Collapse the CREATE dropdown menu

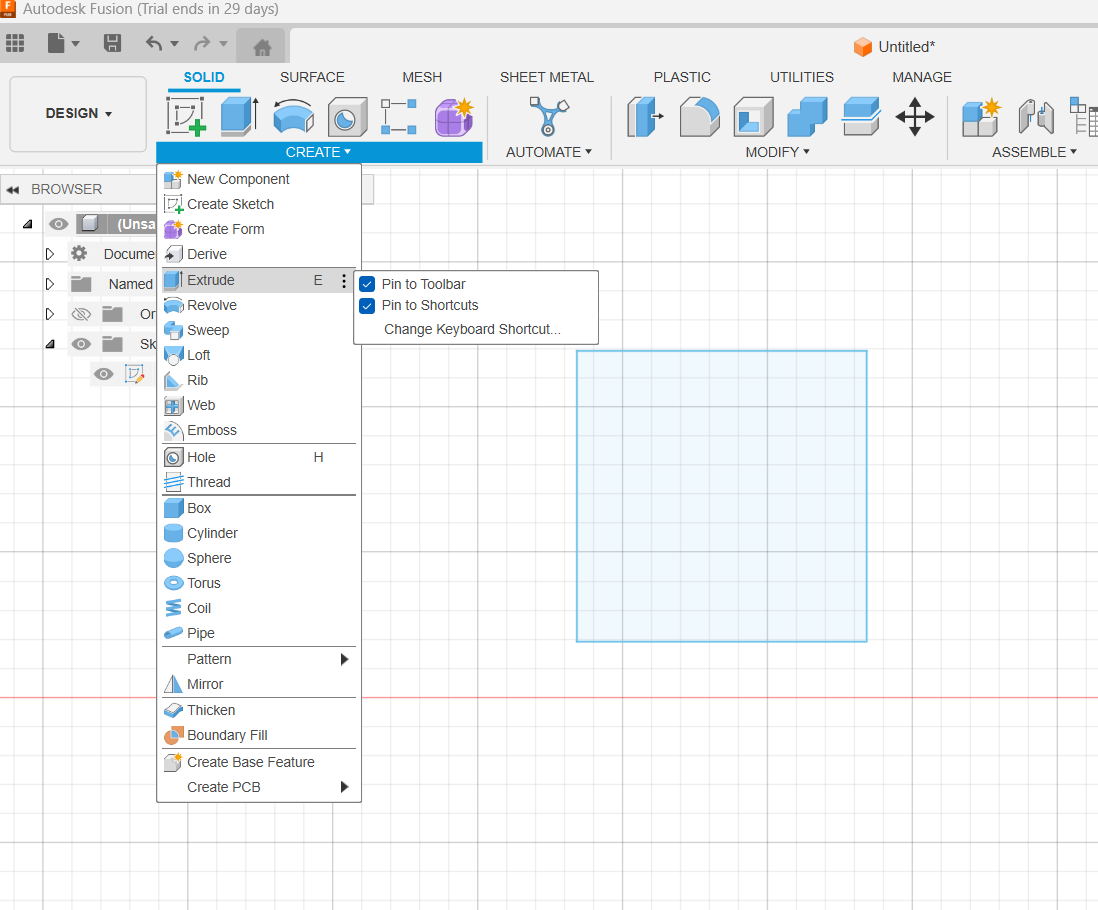point(319,152)
